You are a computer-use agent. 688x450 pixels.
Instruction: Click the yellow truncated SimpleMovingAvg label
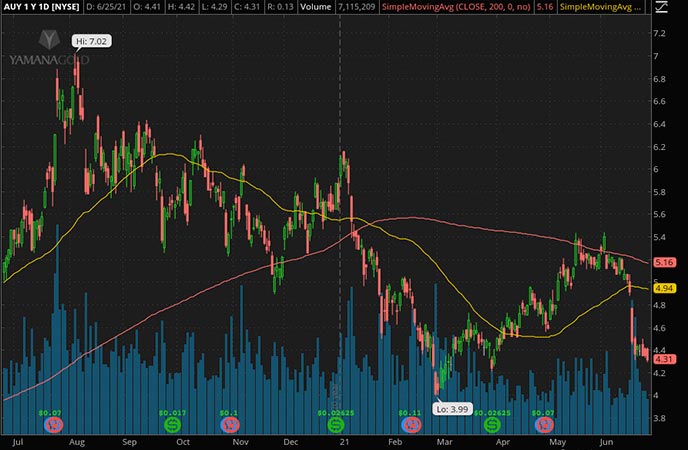coord(600,7)
